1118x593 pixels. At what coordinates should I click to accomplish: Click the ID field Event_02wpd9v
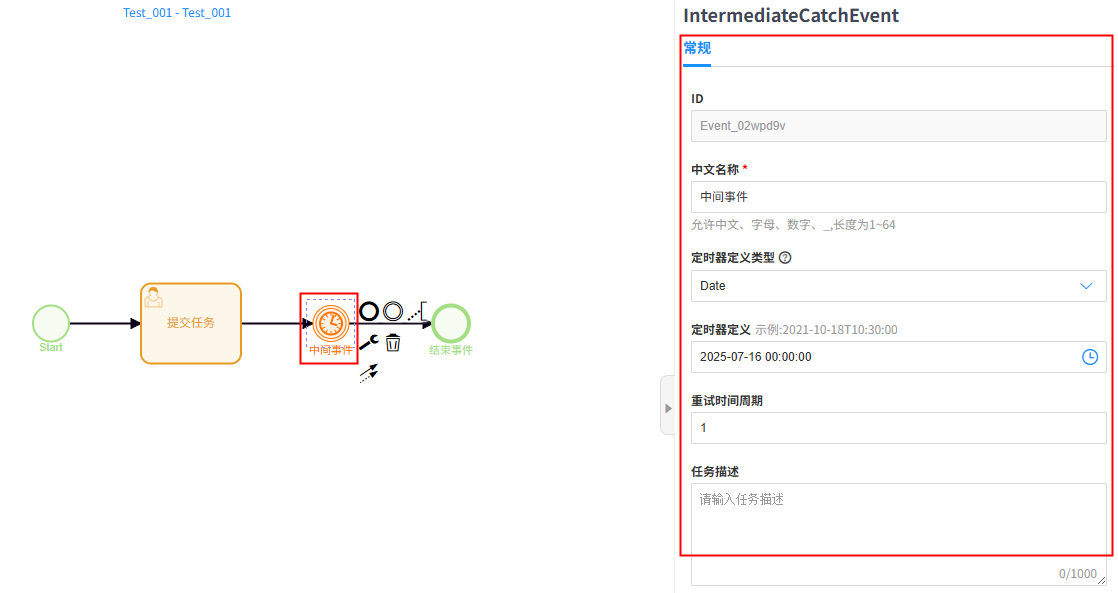pos(898,126)
